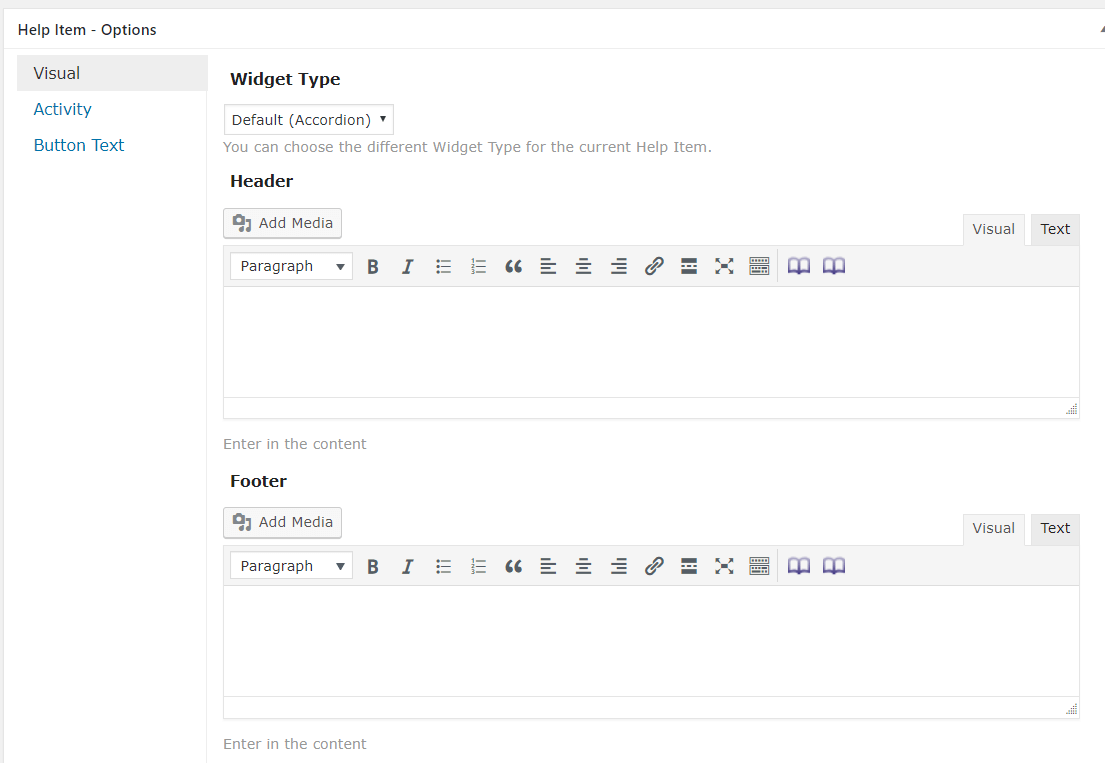The height and width of the screenshot is (763, 1105).
Task: Insert link in the Header editor
Action: click(654, 267)
